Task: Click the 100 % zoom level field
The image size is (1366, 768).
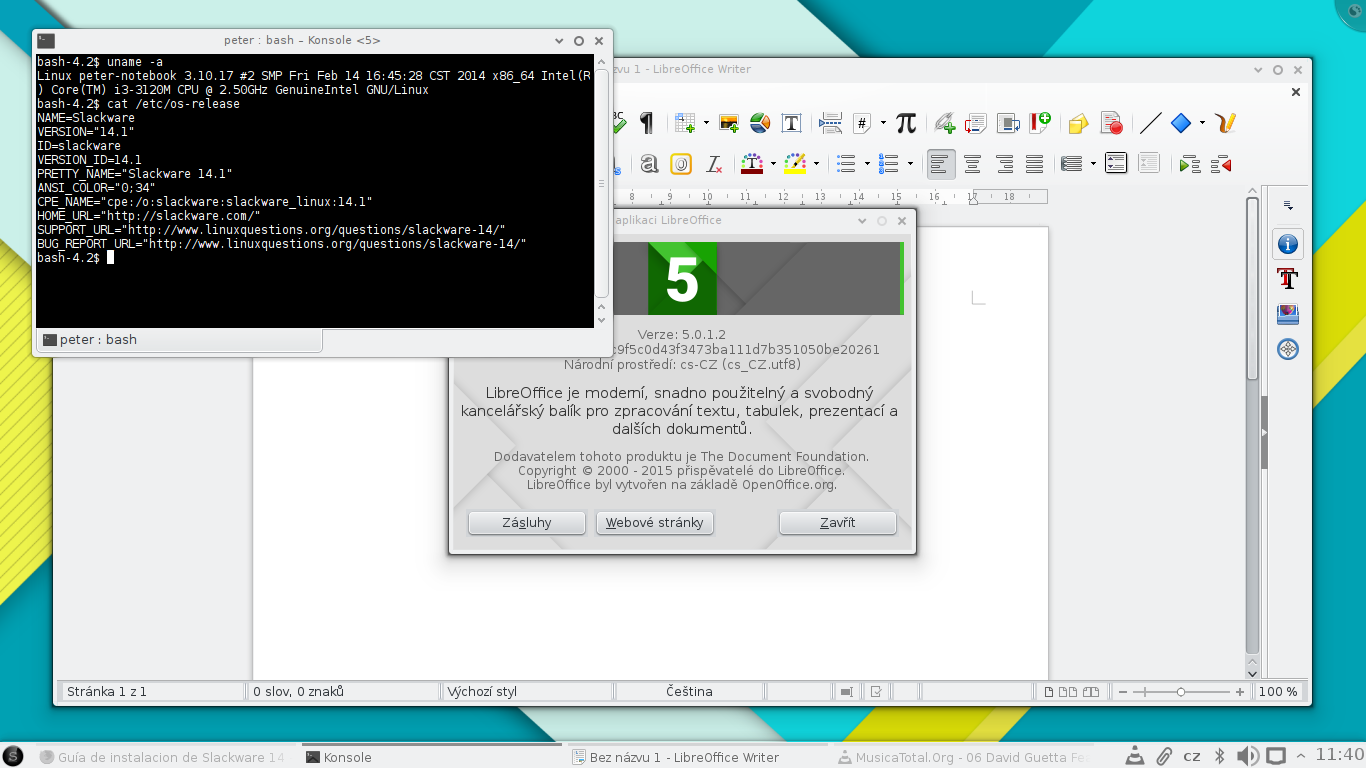Action: click(x=1278, y=692)
